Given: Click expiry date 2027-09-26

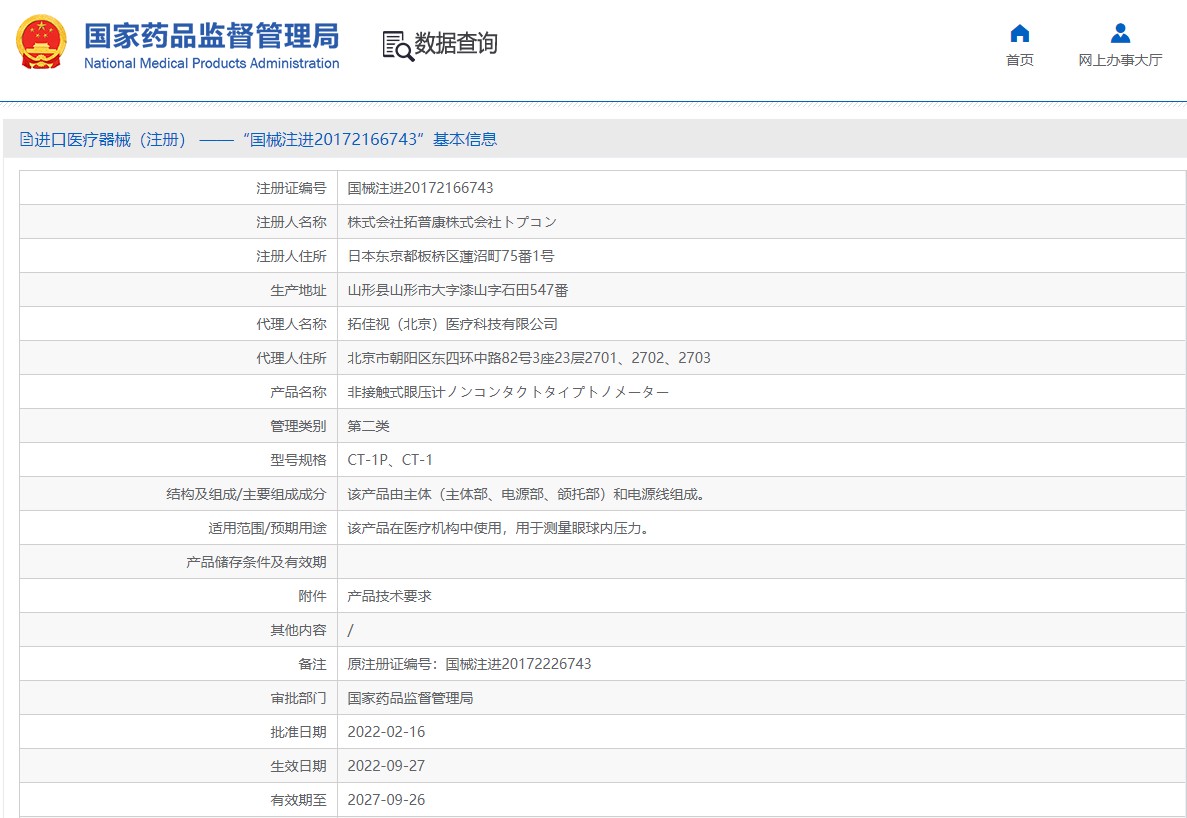Looking at the screenshot, I should [x=386, y=800].
